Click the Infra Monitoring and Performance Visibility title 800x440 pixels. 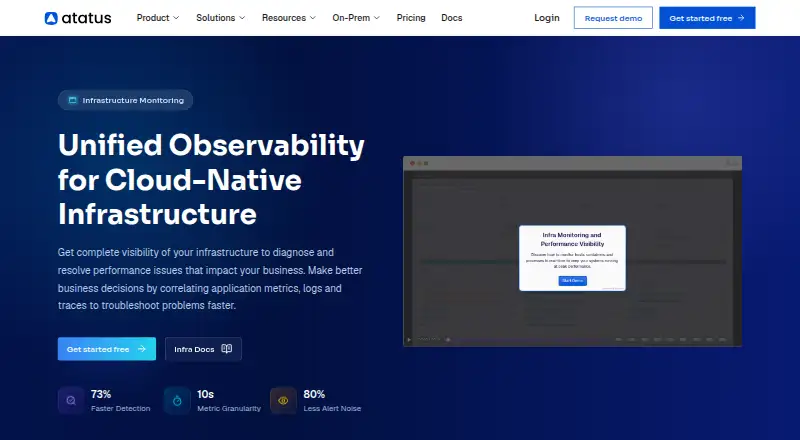[572, 239]
